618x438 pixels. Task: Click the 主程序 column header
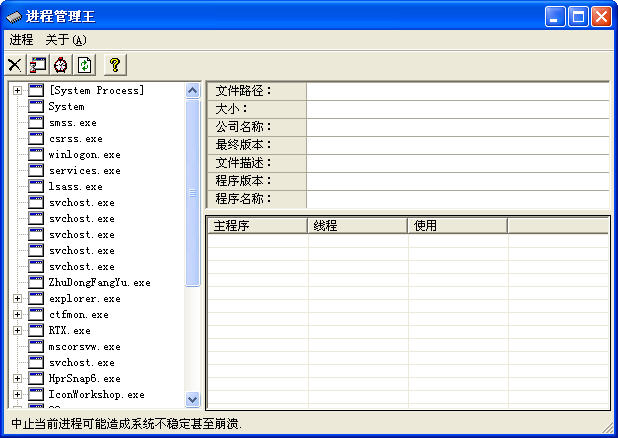(256, 226)
